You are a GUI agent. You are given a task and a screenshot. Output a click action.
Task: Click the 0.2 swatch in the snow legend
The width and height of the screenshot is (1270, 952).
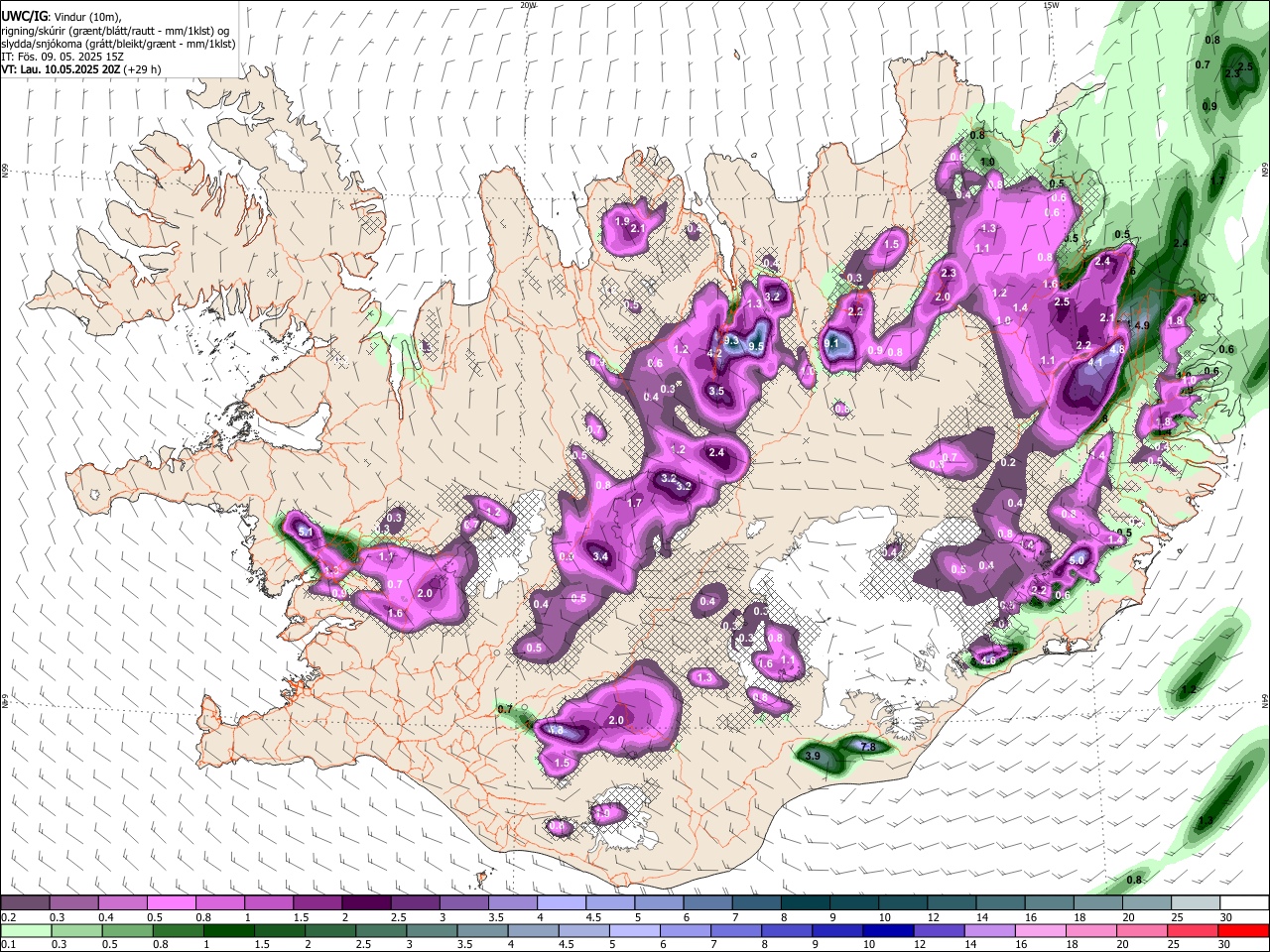coord(25,903)
